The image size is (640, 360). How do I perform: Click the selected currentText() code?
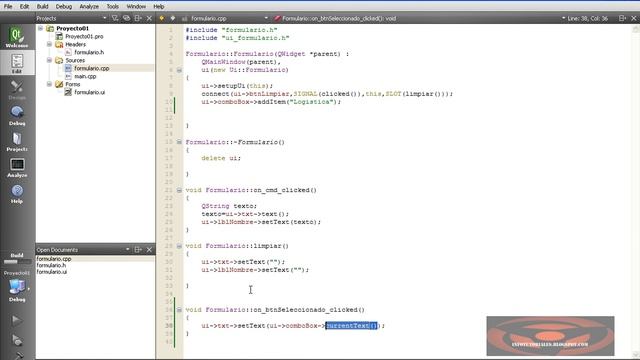pos(351,326)
